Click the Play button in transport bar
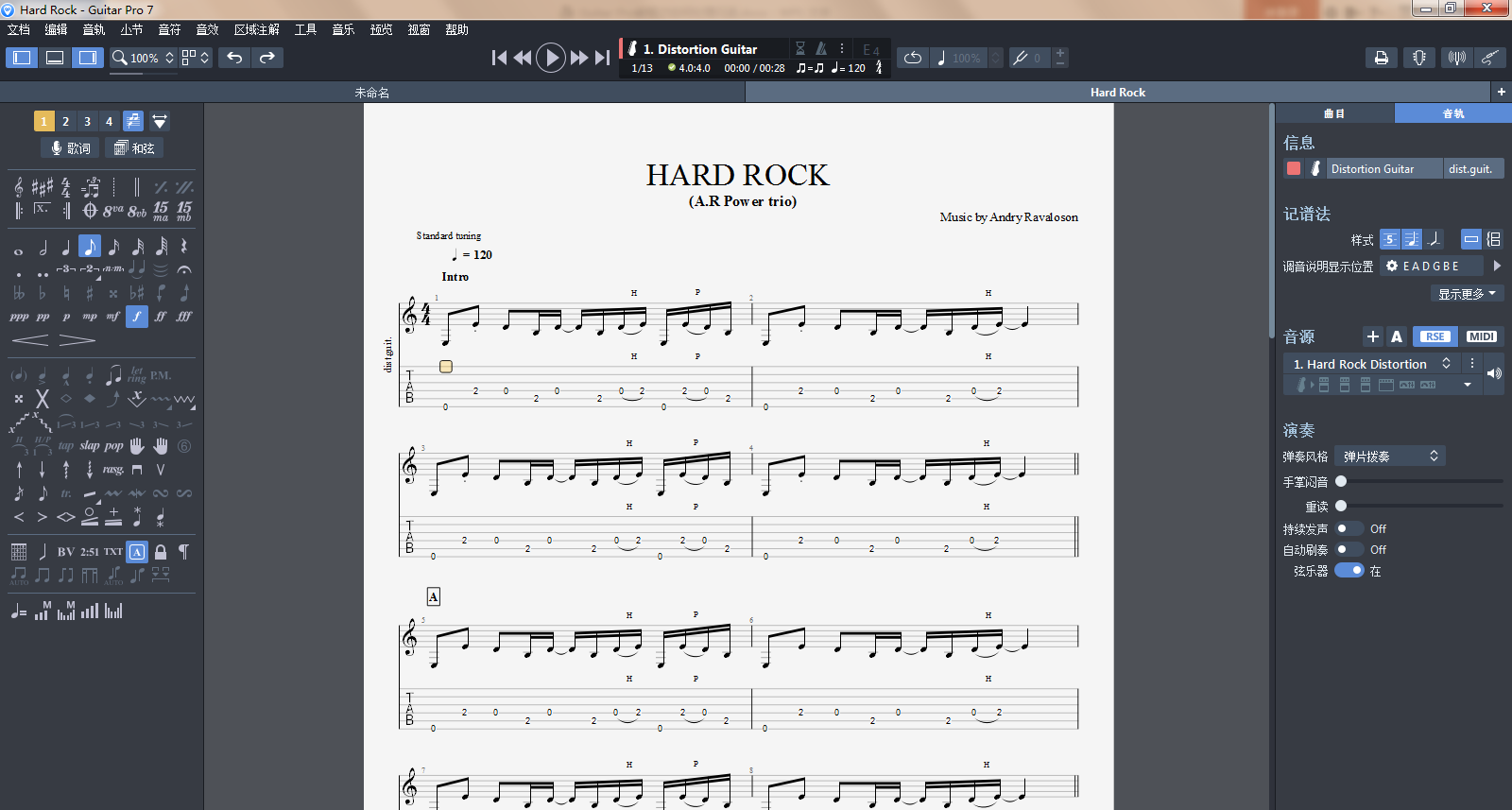This screenshot has width=1512, height=810. point(550,58)
